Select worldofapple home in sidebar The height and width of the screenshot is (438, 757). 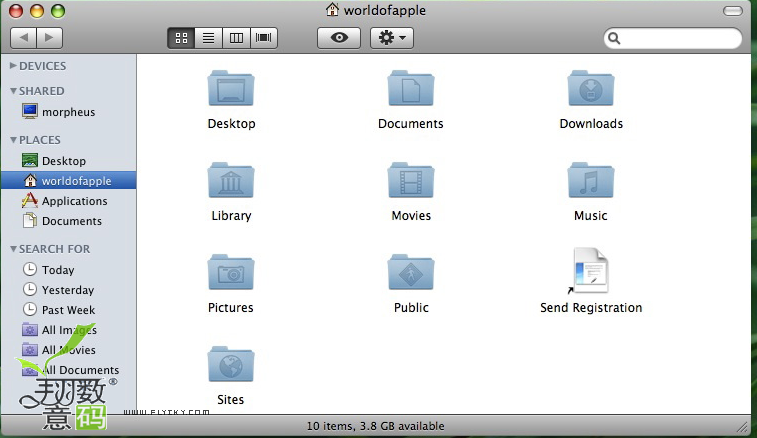coord(68,181)
